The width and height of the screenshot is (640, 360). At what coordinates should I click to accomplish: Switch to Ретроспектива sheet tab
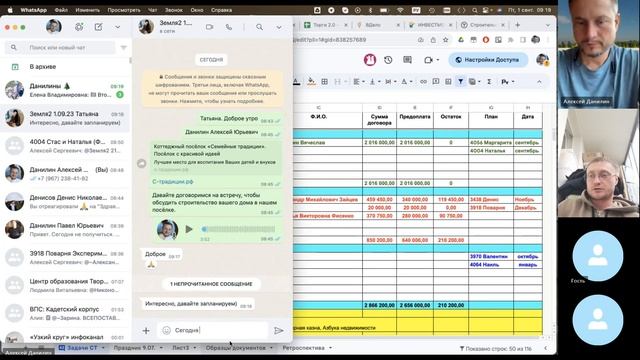pyautogui.click(x=304, y=348)
